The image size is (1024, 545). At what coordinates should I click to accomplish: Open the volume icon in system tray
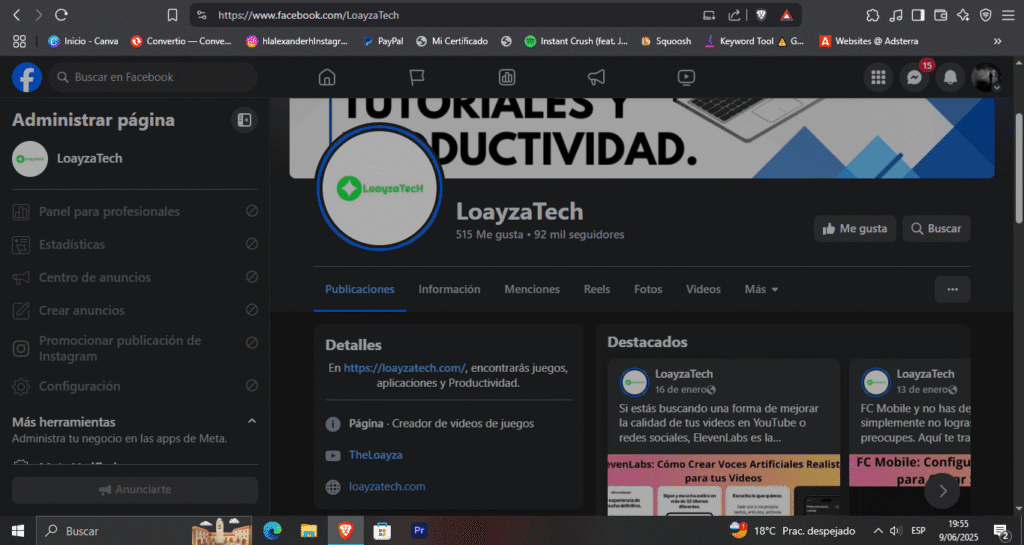click(895, 531)
